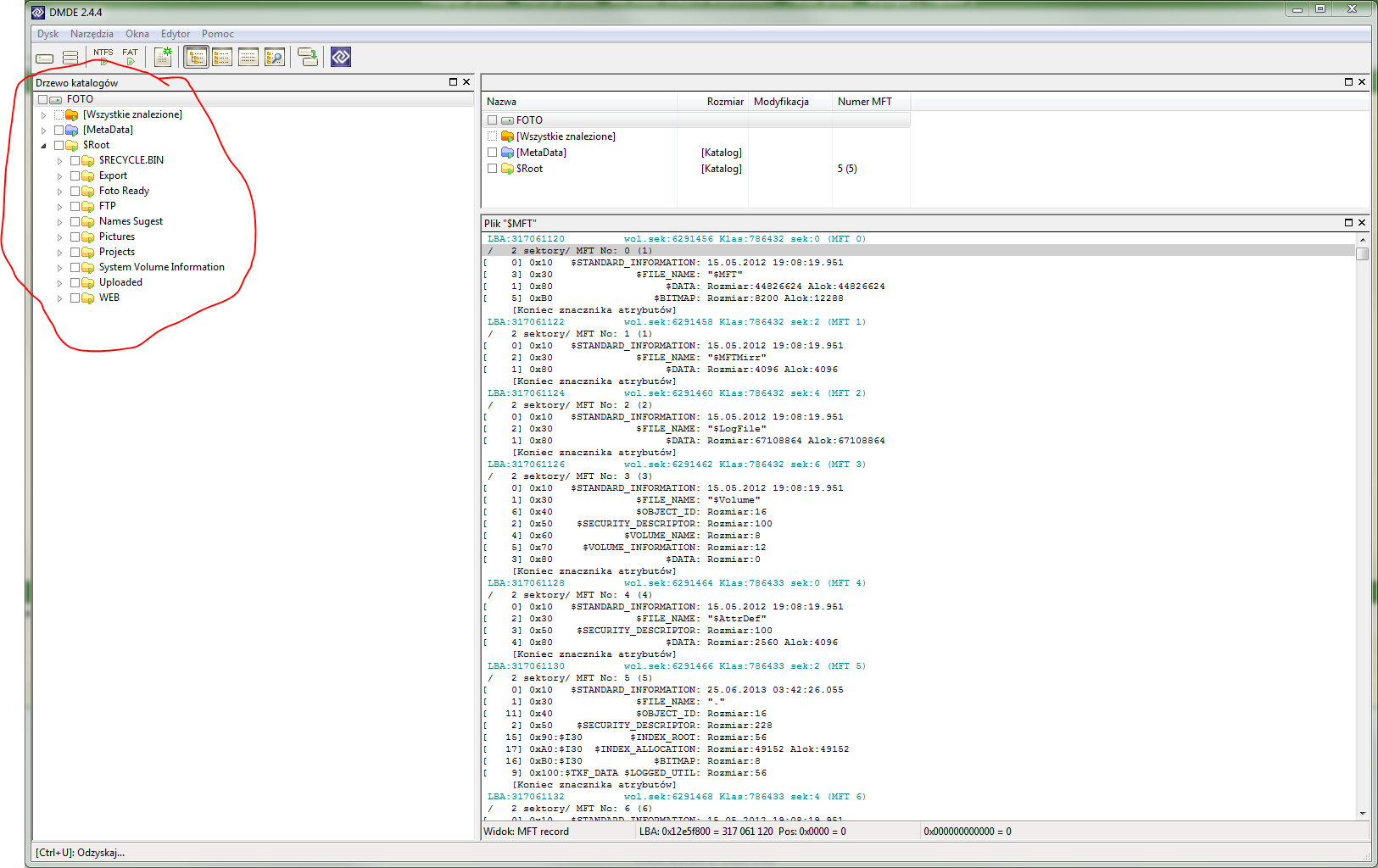This screenshot has height=868, width=1378.
Task: Check the WEB folder checkbox
Action: coord(75,298)
